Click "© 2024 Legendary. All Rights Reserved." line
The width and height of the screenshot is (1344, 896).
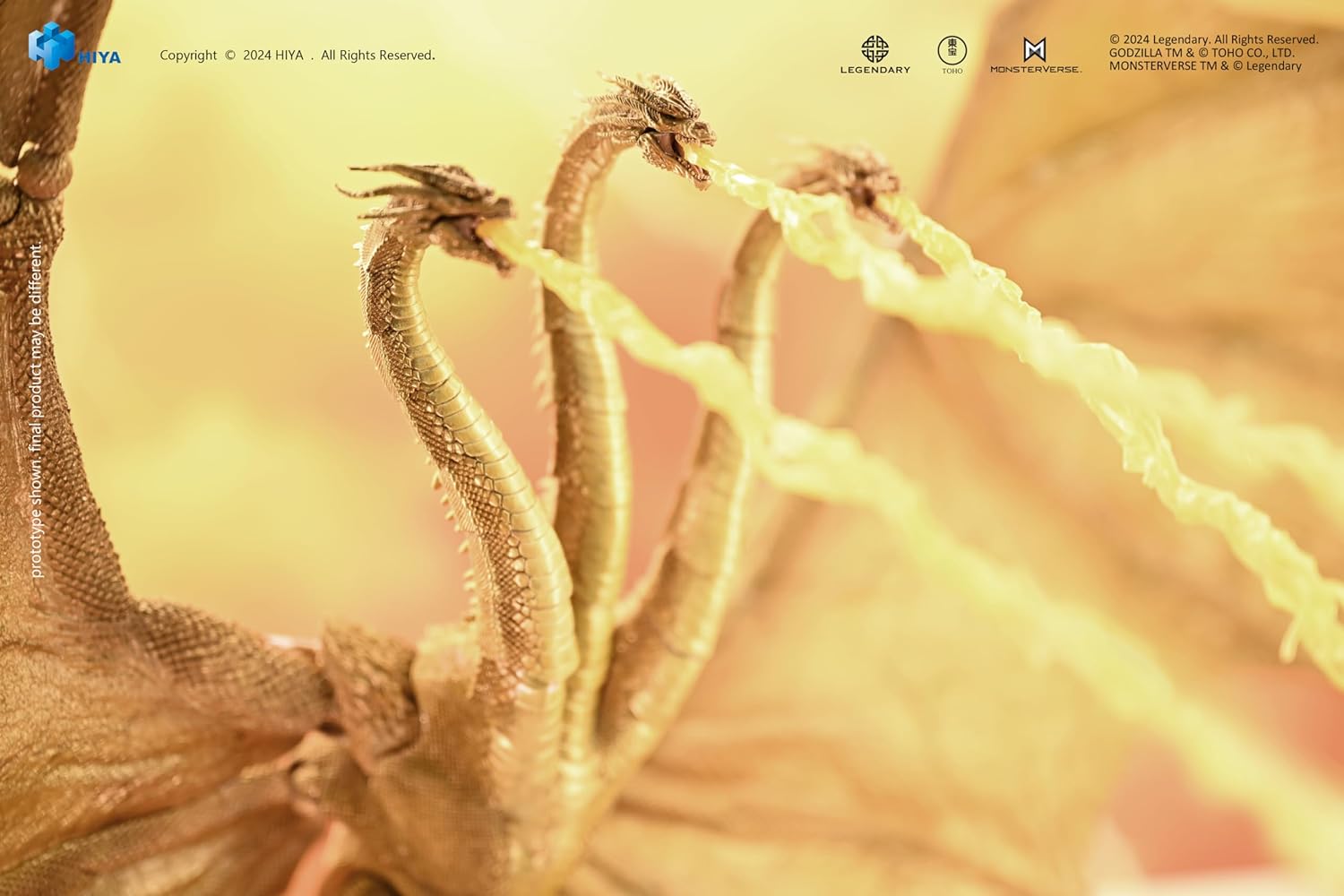1213,39
